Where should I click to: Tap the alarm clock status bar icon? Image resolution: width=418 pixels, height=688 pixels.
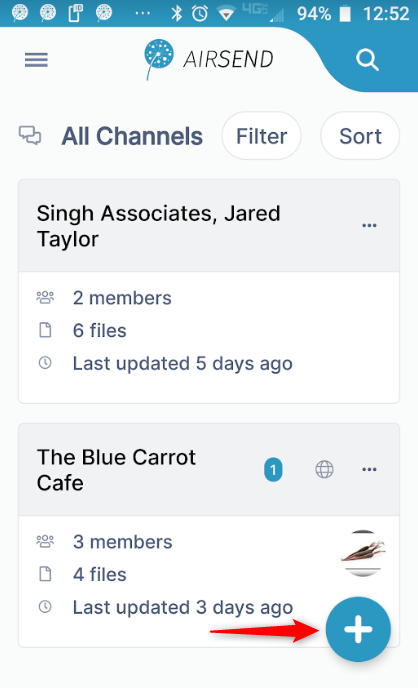pyautogui.click(x=200, y=14)
